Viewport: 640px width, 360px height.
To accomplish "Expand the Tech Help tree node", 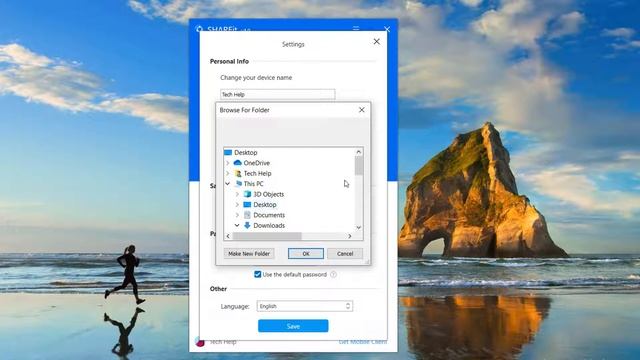I will point(228,173).
